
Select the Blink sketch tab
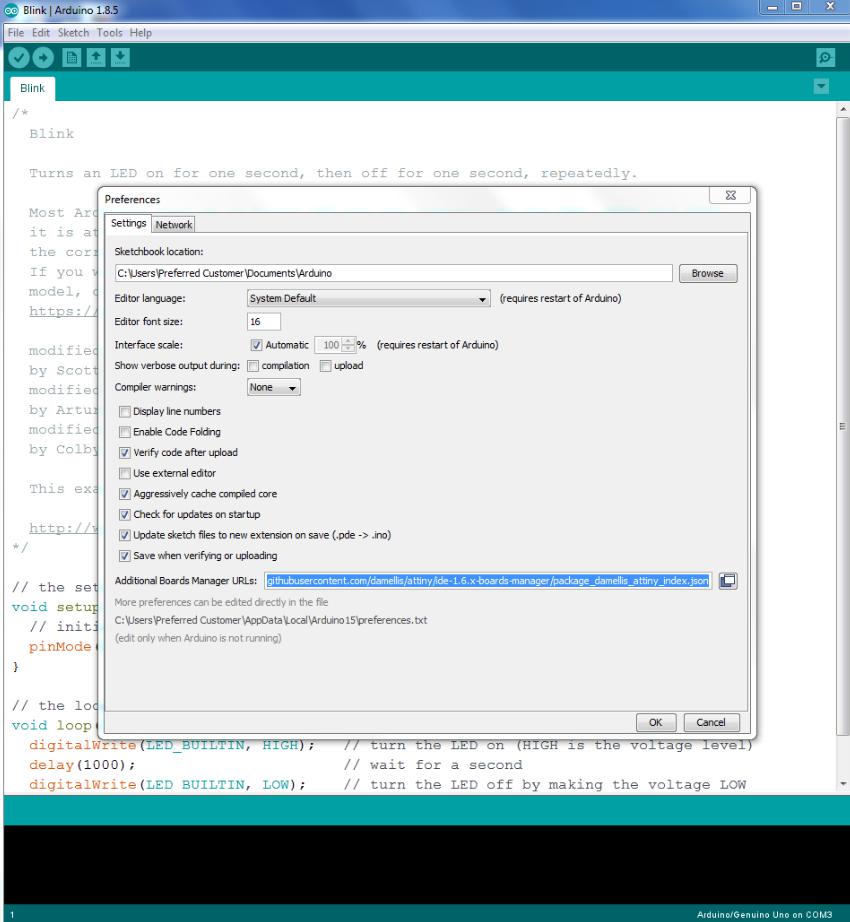[32, 88]
